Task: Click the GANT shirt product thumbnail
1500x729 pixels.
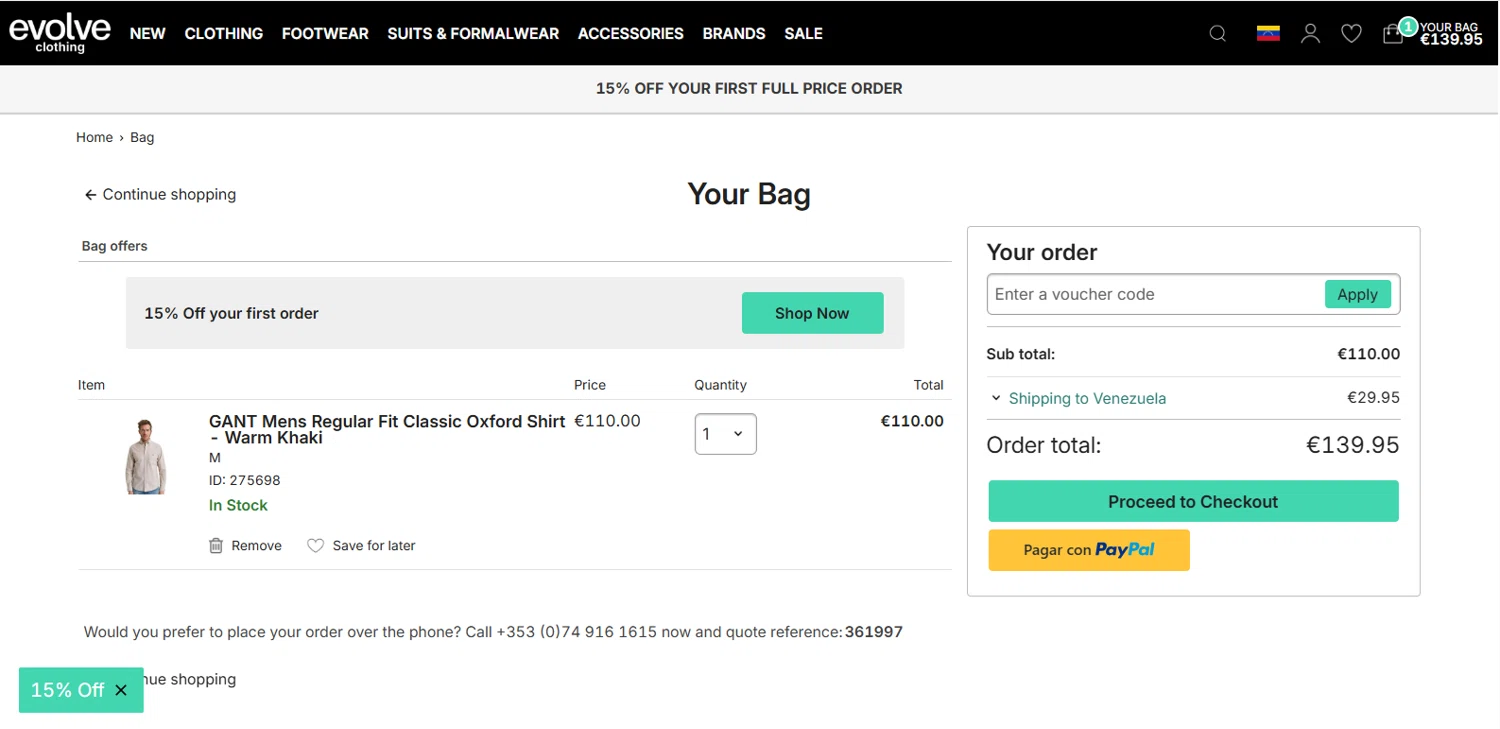Action: click(x=146, y=457)
